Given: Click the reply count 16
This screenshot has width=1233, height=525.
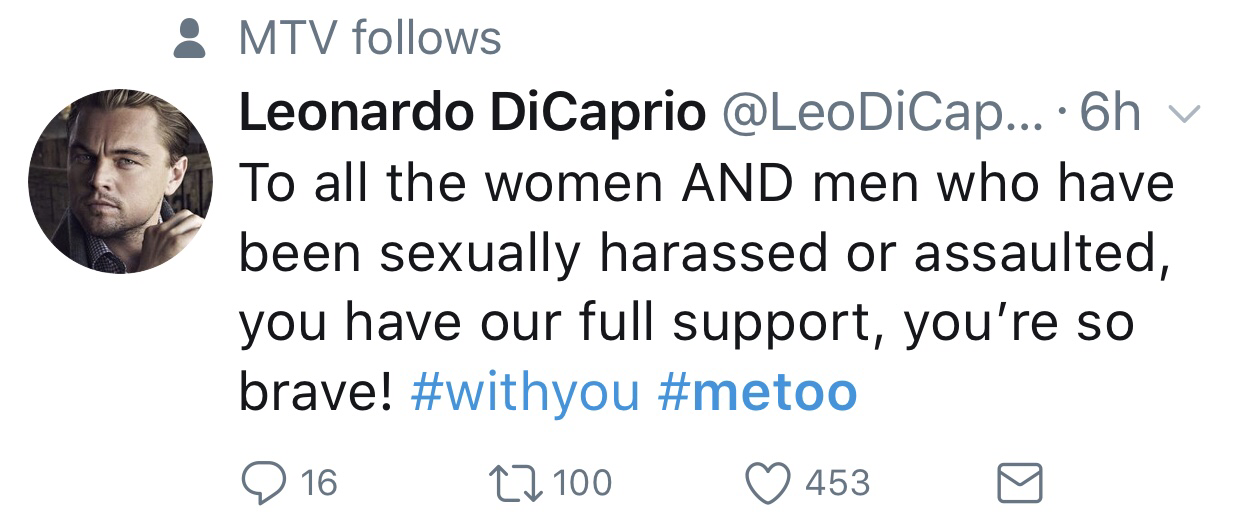Looking at the screenshot, I should (x=319, y=484).
